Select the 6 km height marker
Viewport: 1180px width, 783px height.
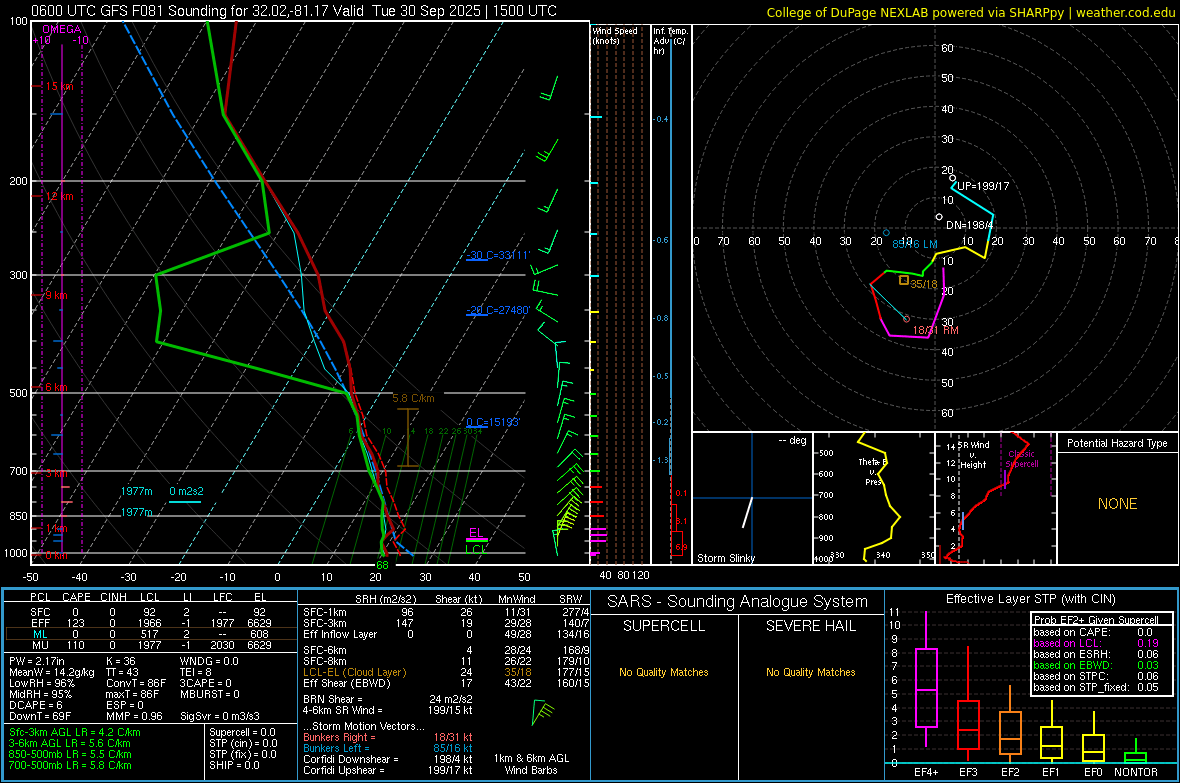tap(56, 387)
